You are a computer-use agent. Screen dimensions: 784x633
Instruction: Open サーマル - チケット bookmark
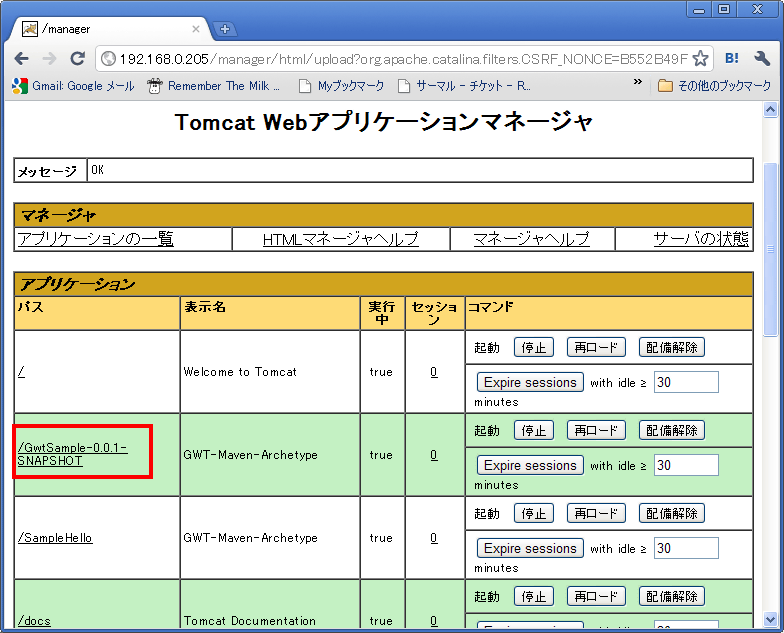(x=464, y=86)
